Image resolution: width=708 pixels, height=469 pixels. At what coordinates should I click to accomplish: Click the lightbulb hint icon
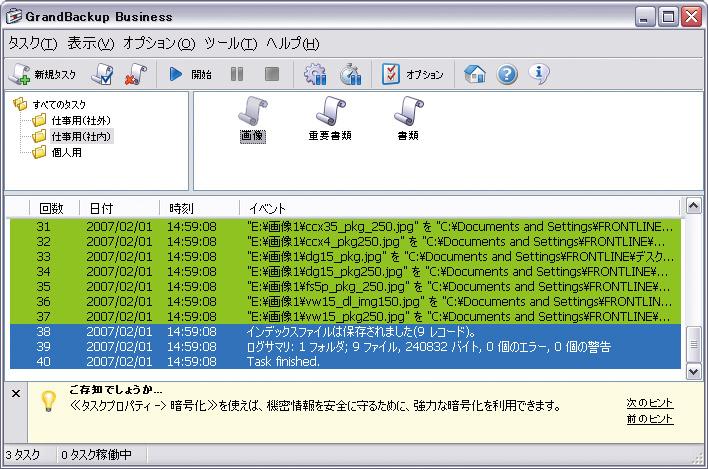point(48,401)
